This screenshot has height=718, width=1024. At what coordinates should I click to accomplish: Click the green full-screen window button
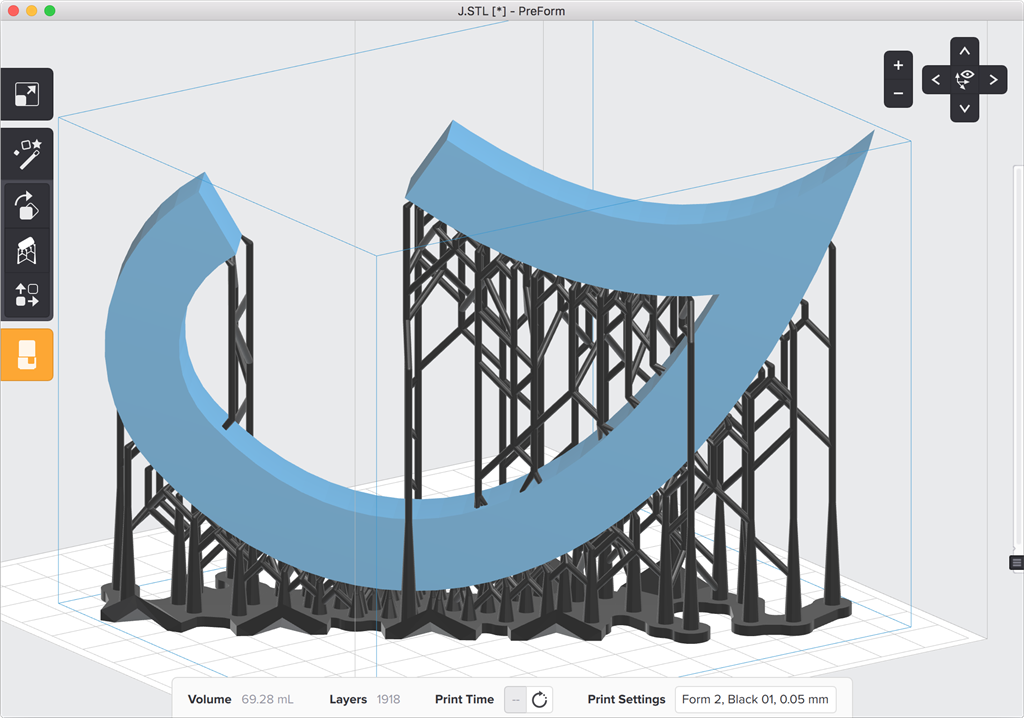pos(50,10)
